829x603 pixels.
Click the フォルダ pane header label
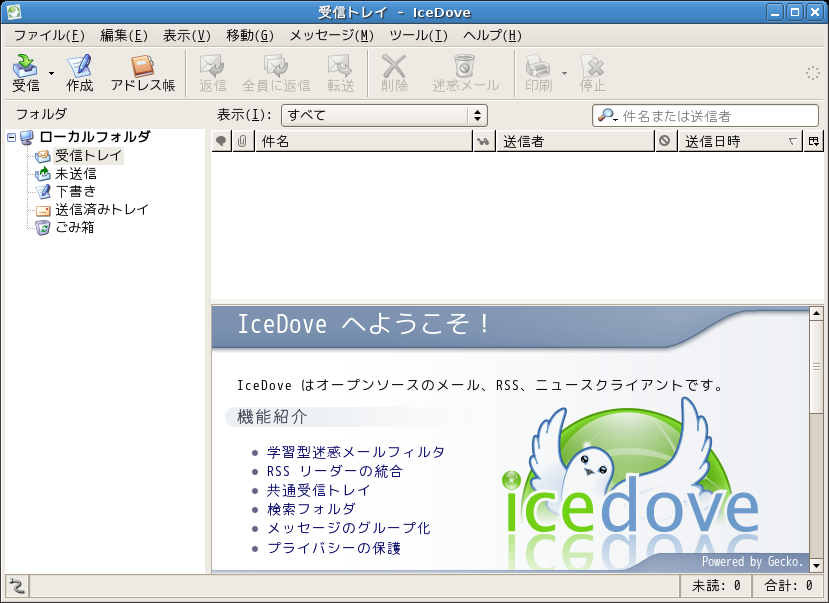[x=41, y=114]
